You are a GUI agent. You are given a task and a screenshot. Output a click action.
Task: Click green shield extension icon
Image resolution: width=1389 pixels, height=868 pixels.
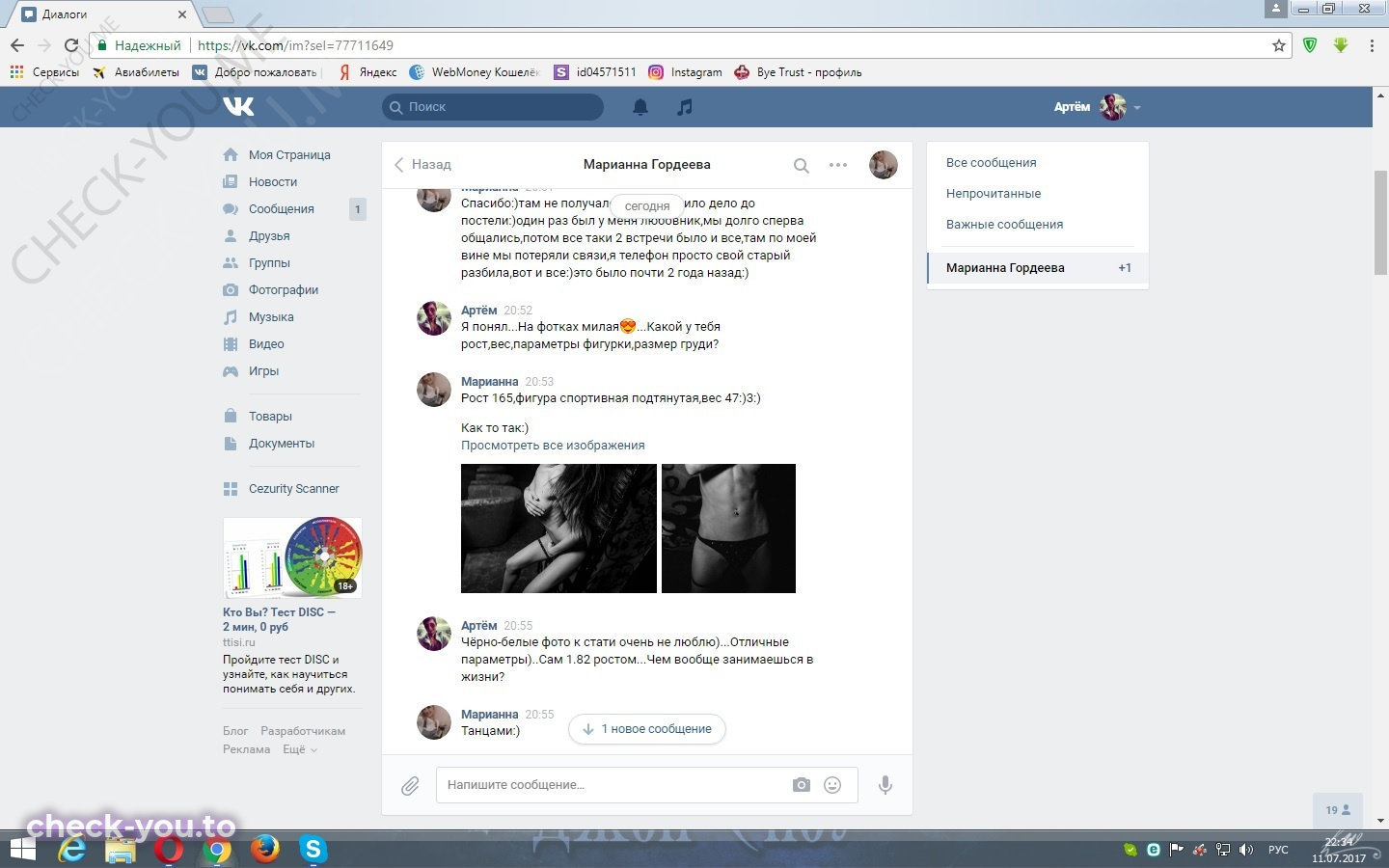click(x=1310, y=45)
